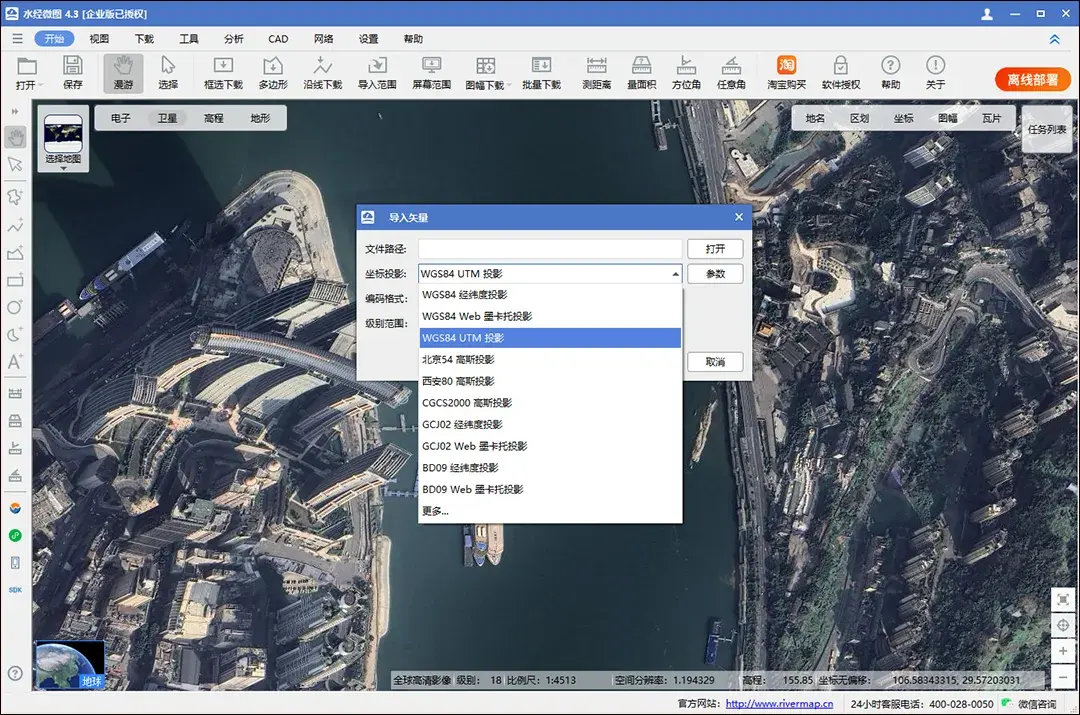
Task: Pick 更多... in the projection list
Action: point(436,511)
